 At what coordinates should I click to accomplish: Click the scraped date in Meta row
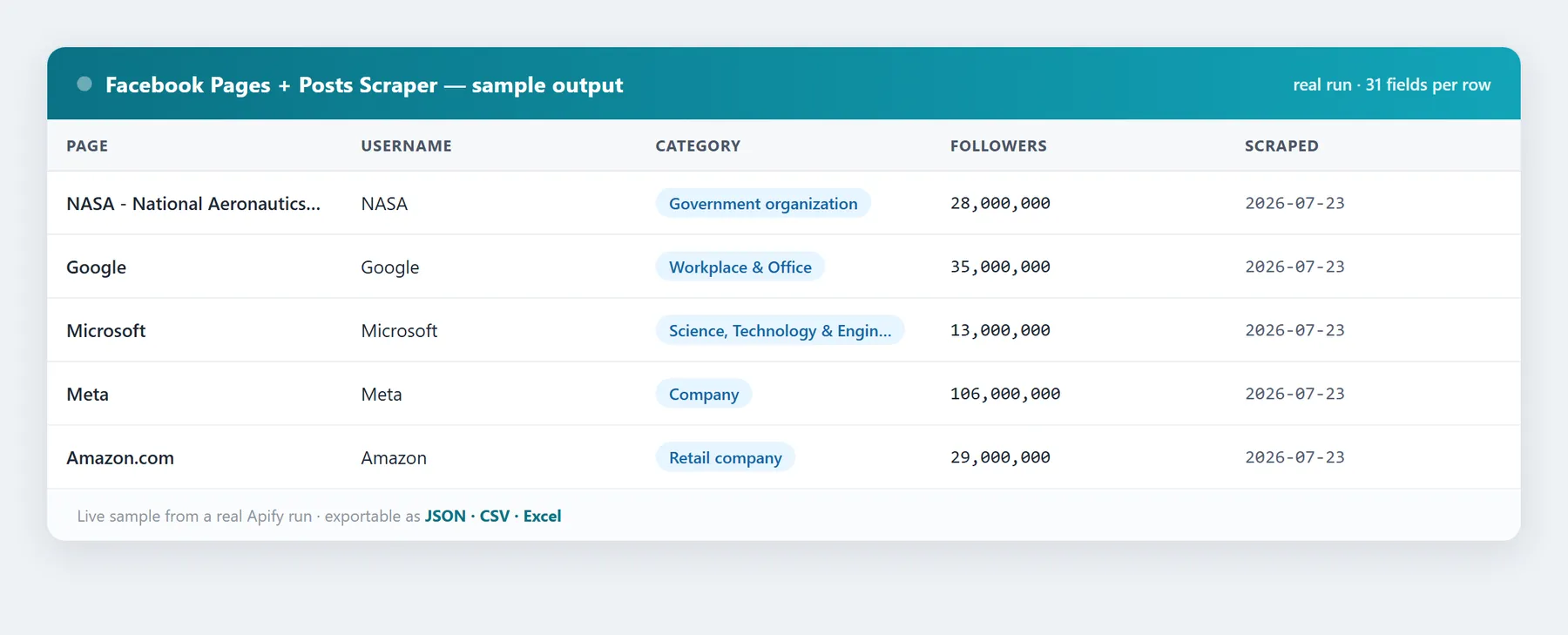(x=1294, y=394)
